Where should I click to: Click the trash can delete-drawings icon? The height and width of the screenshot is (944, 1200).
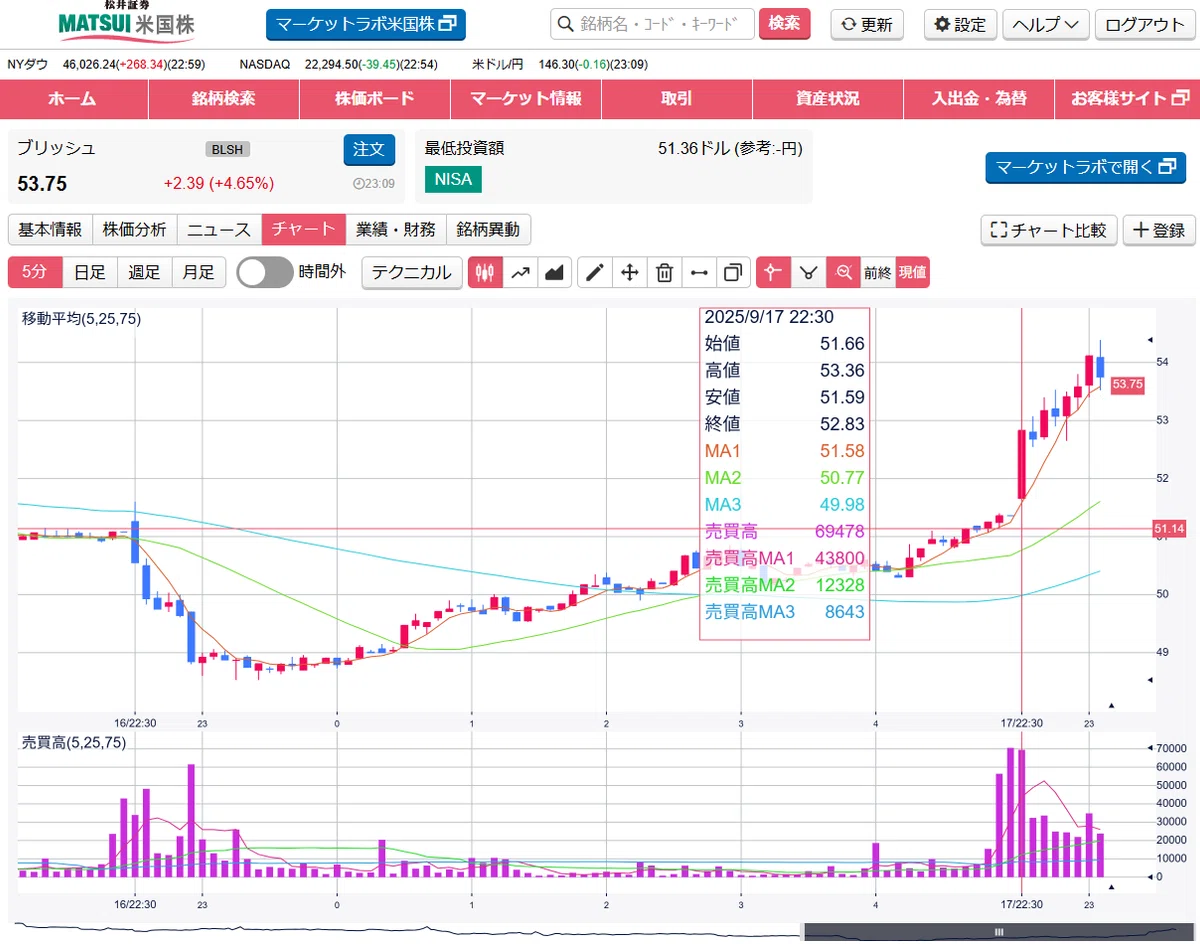(x=664, y=272)
